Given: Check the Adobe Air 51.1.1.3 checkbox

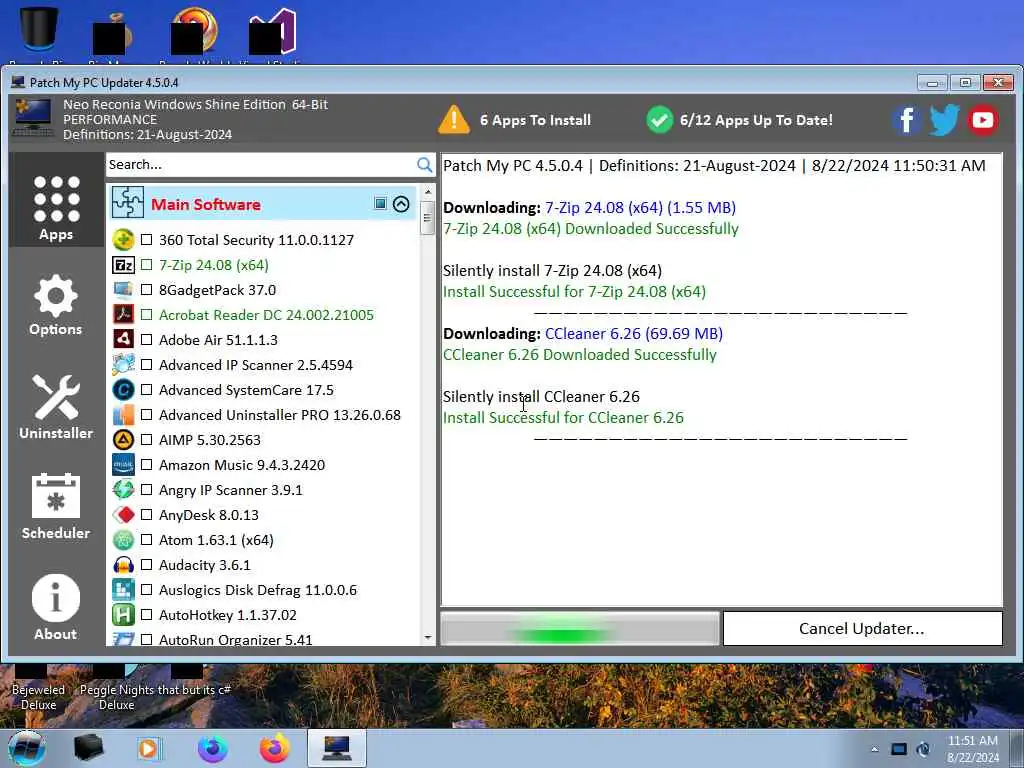Looking at the screenshot, I should [147, 340].
